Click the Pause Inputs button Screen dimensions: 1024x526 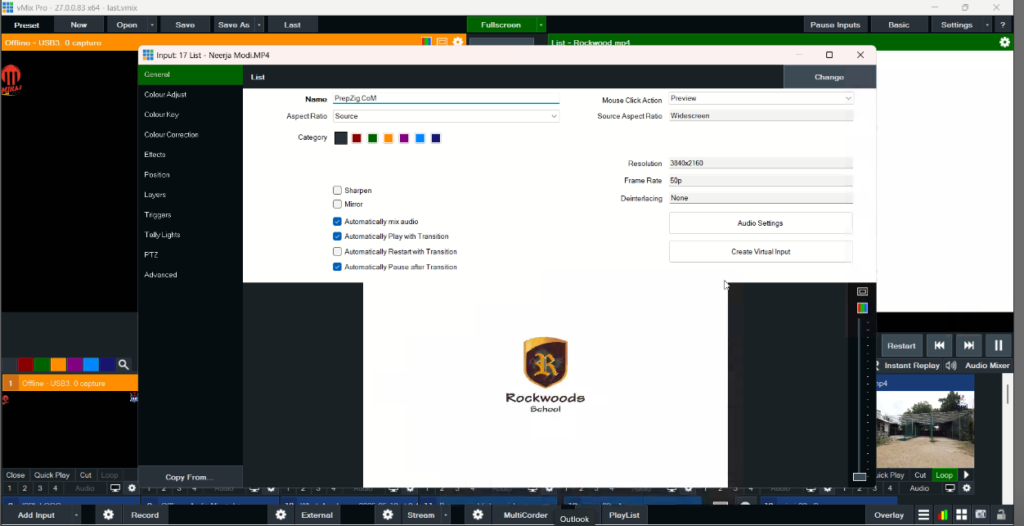[835, 25]
